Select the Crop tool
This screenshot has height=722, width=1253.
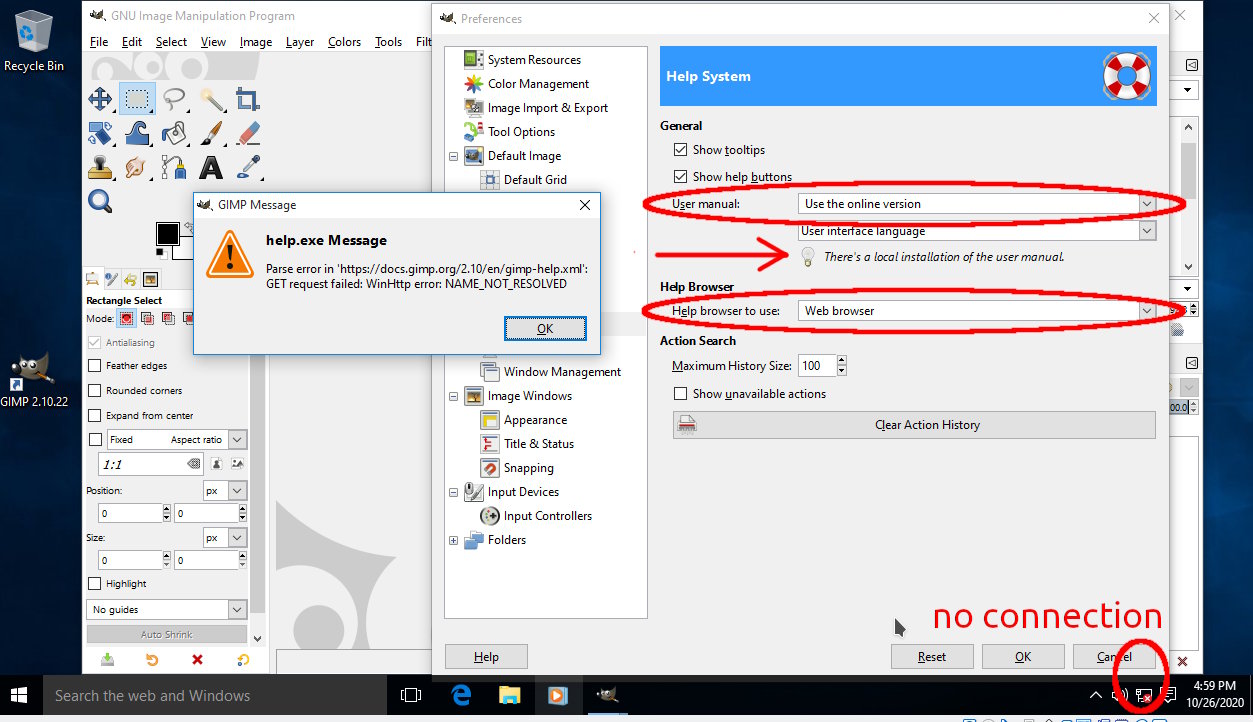click(248, 98)
